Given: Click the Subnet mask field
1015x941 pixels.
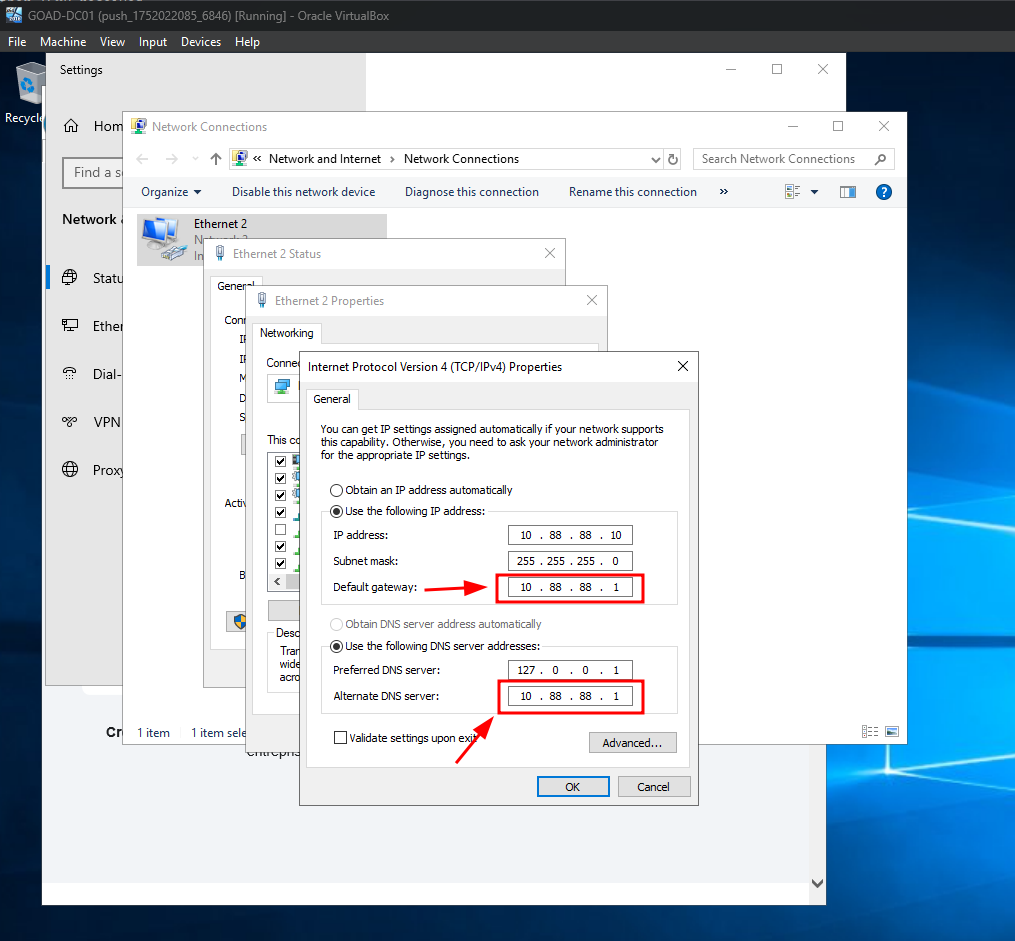Looking at the screenshot, I should [570, 561].
